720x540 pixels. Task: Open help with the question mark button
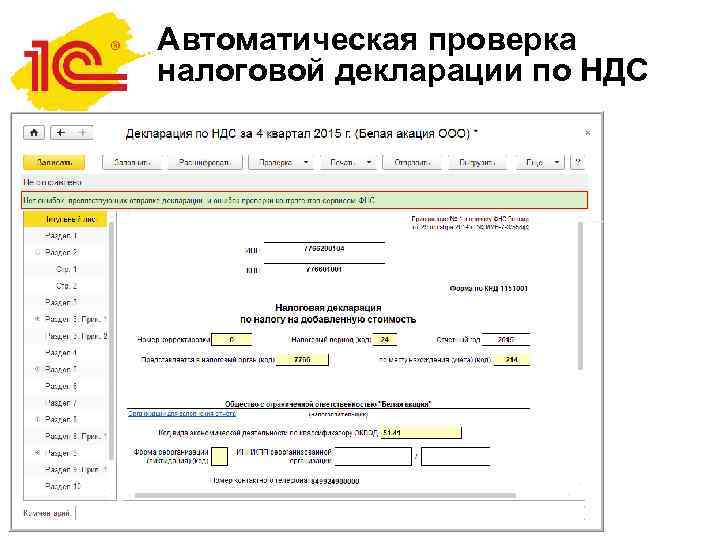578,162
